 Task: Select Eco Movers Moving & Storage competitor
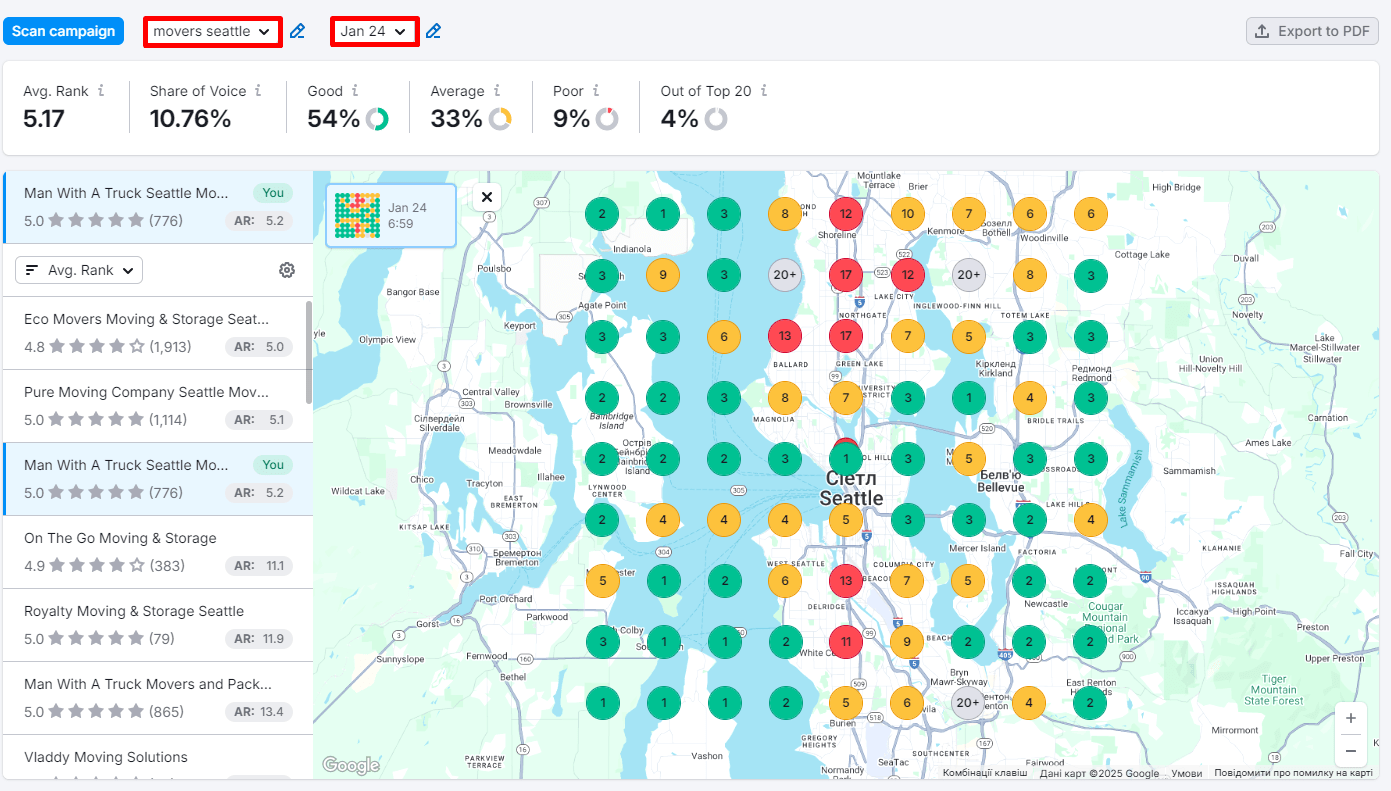158,333
